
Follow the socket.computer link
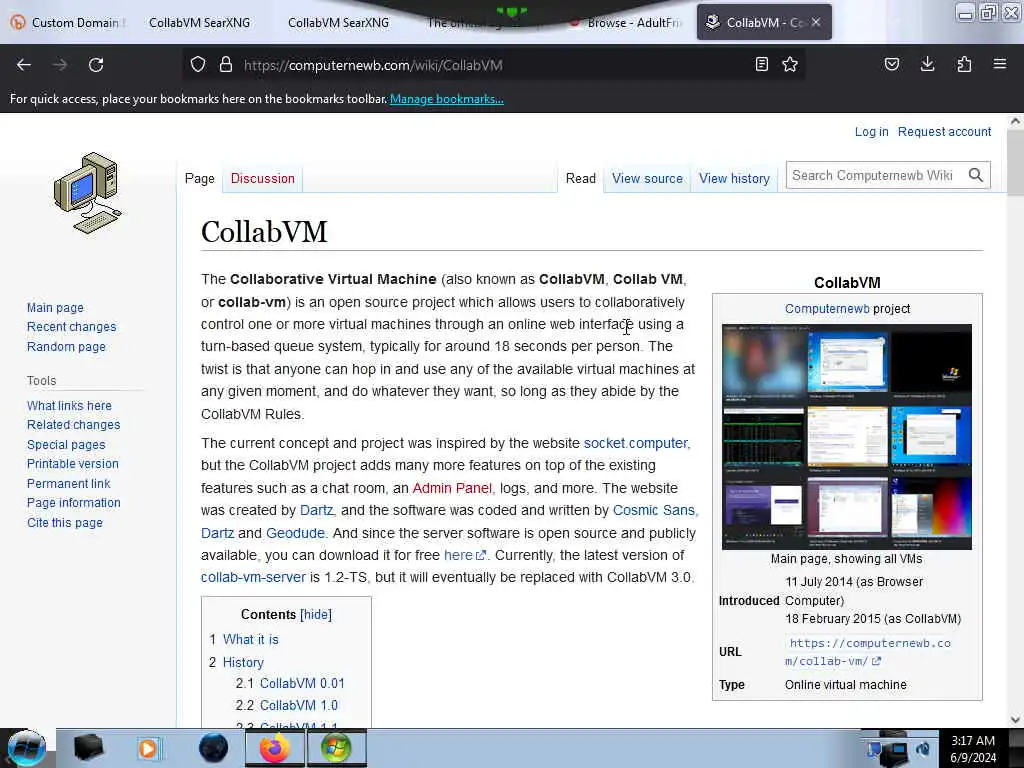tap(635, 443)
